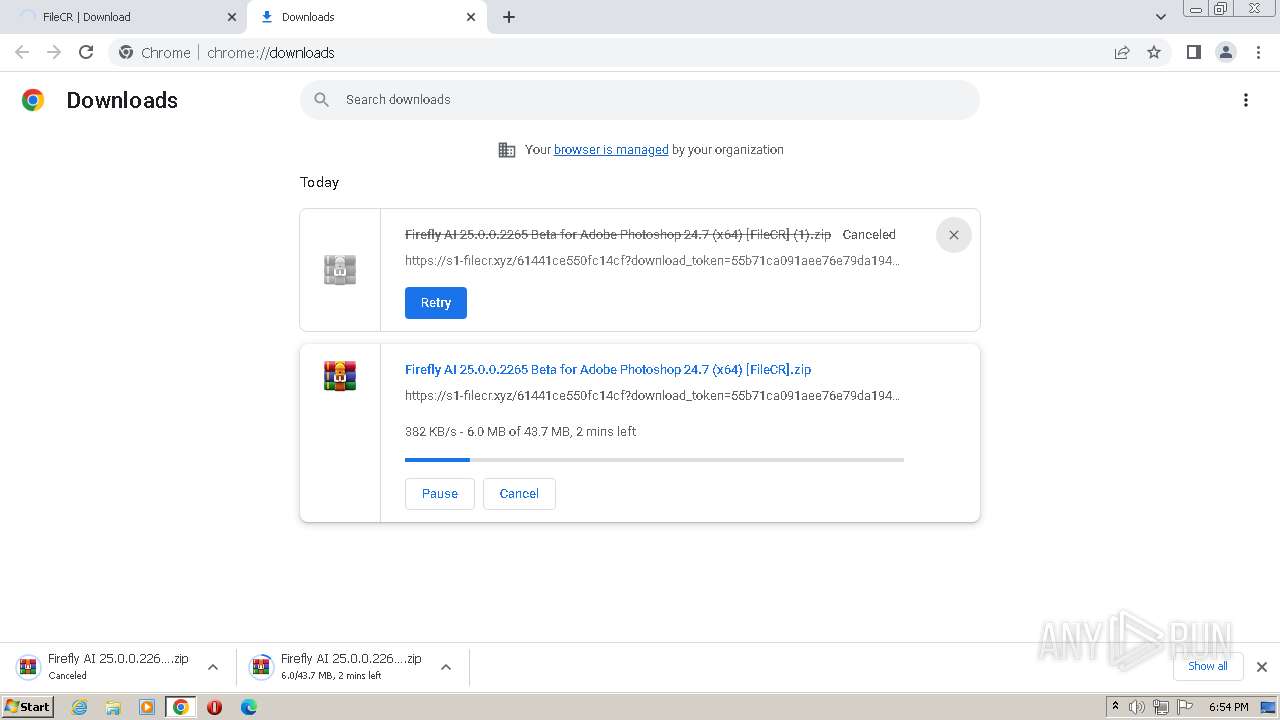Open the network tray icon
Image resolution: width=1280 pixels, height=720 pixels.
pyautogui.click(x=1161, y=707)
